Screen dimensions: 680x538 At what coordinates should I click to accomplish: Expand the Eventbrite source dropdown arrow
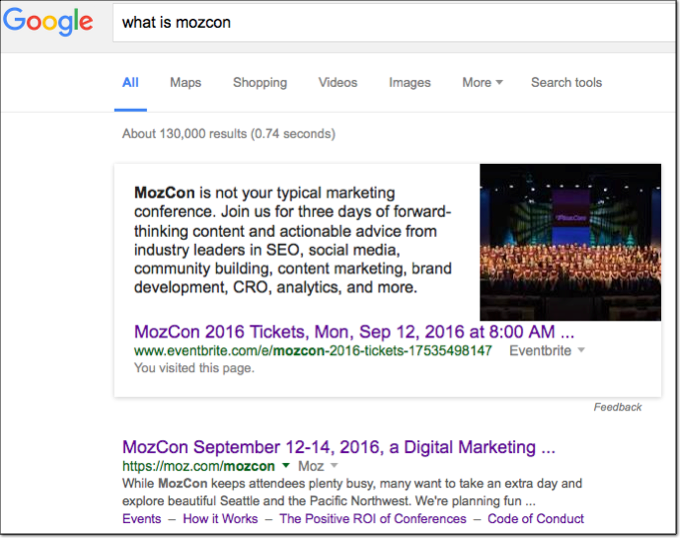click(x=582, y=351)
